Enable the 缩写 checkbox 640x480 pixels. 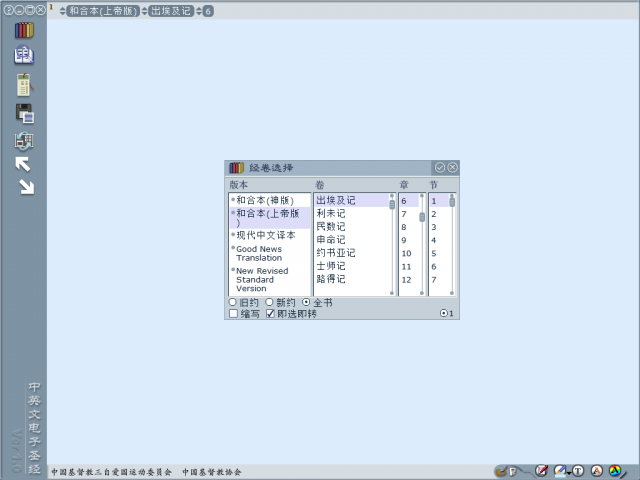tap(233, 313)
